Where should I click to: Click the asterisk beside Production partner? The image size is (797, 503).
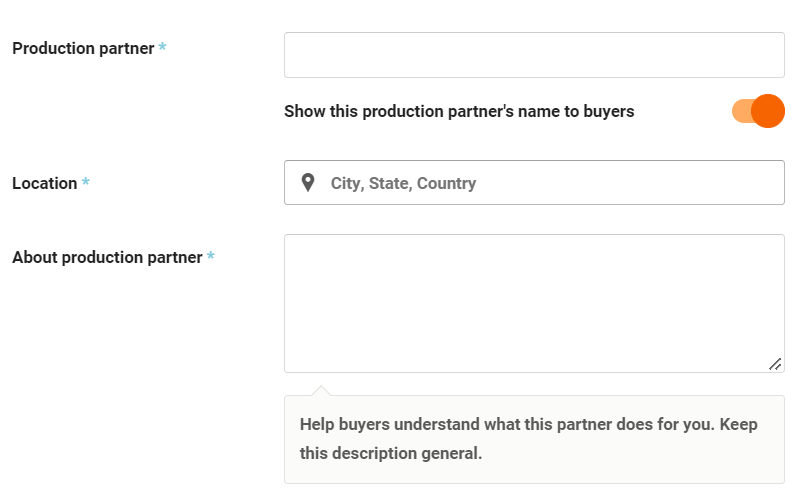163,47
